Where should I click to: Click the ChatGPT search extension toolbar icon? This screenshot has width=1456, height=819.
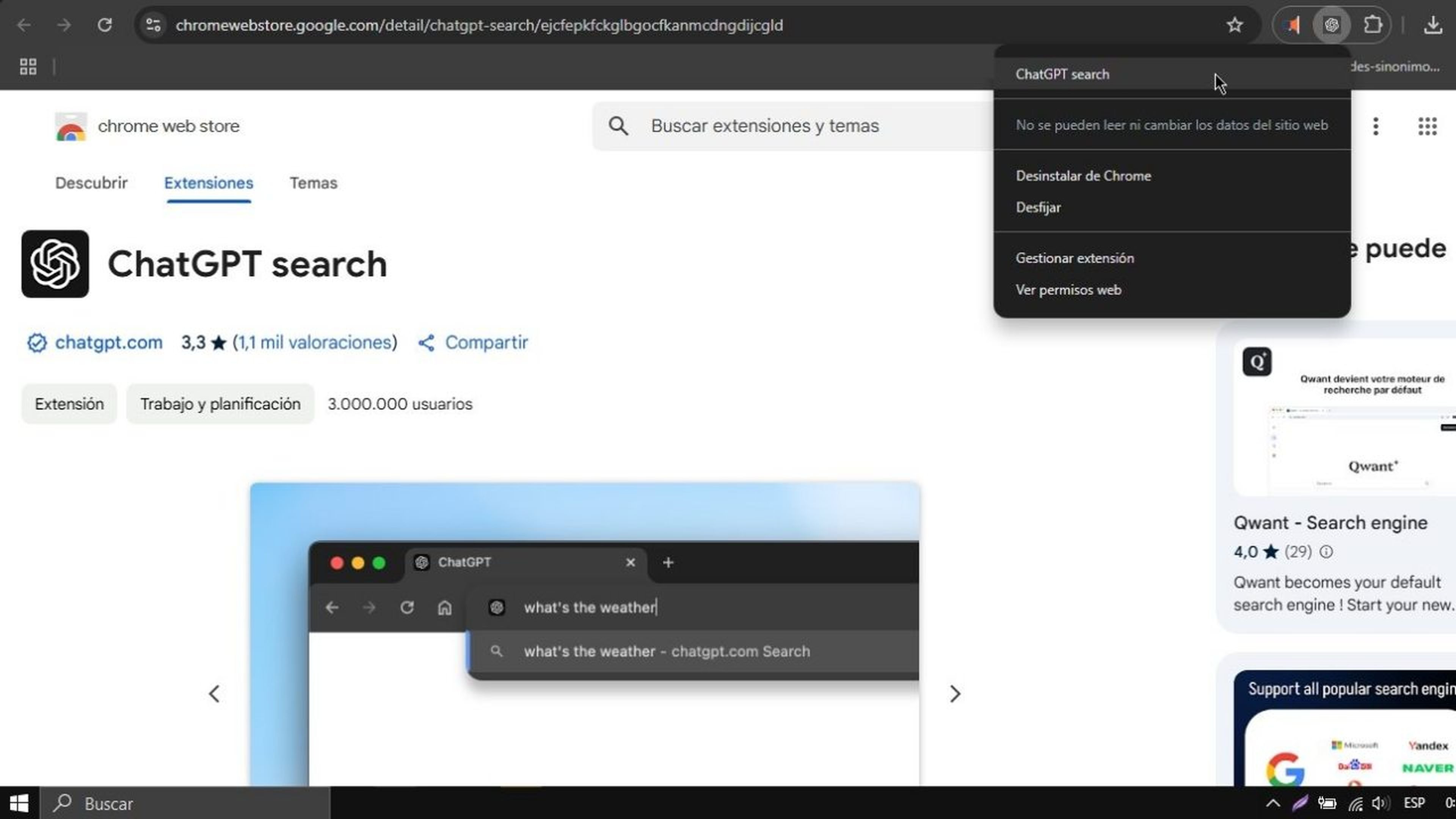(1332, 25)
